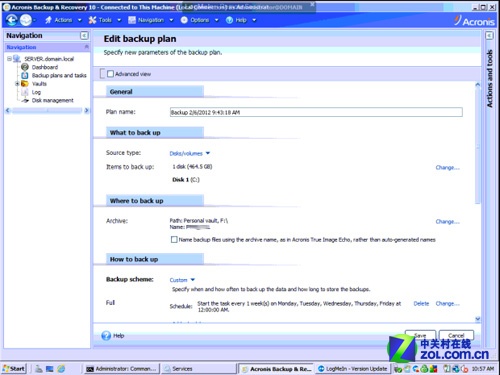Open the Help menu in toolbar
Viewport: 500px width, 375px height.
click(241, 20)
